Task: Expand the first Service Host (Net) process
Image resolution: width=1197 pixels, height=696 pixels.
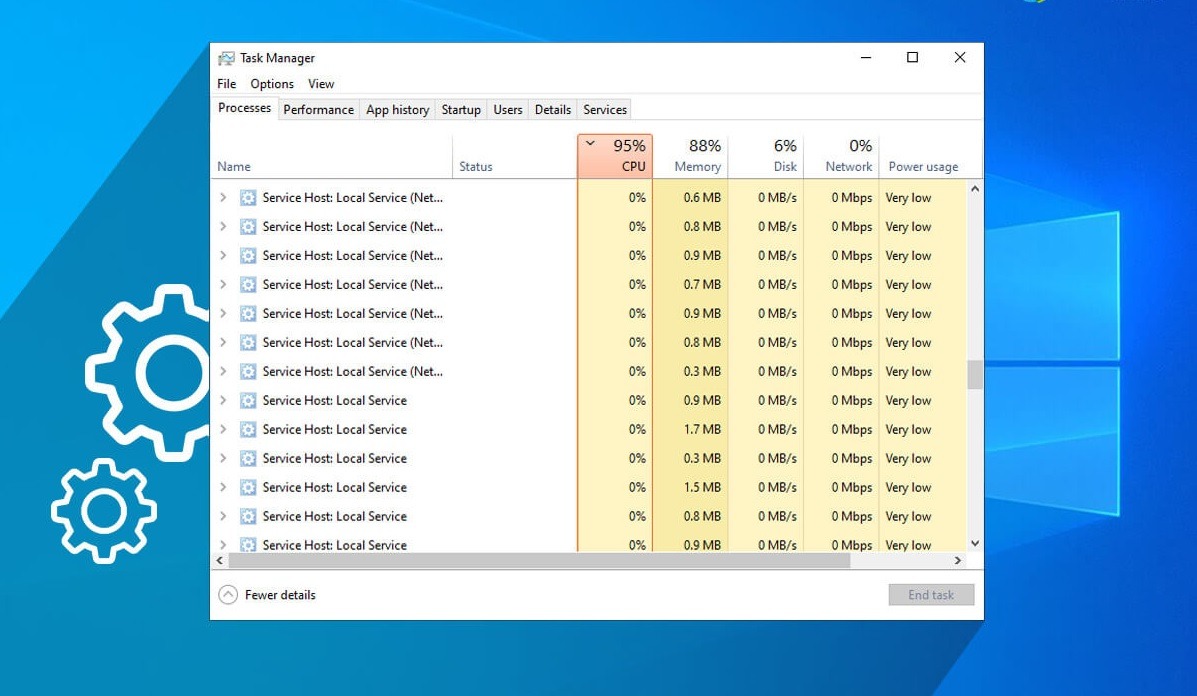Action: tap(222, 197)
